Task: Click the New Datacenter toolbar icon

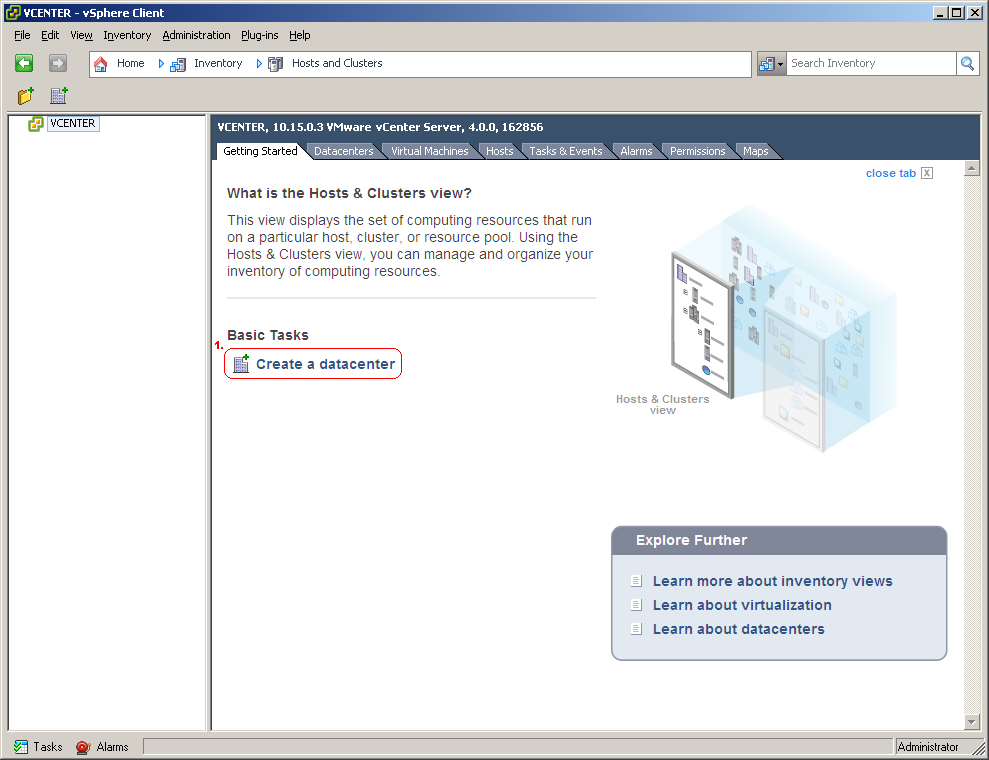Action: [x=59, y=96]
